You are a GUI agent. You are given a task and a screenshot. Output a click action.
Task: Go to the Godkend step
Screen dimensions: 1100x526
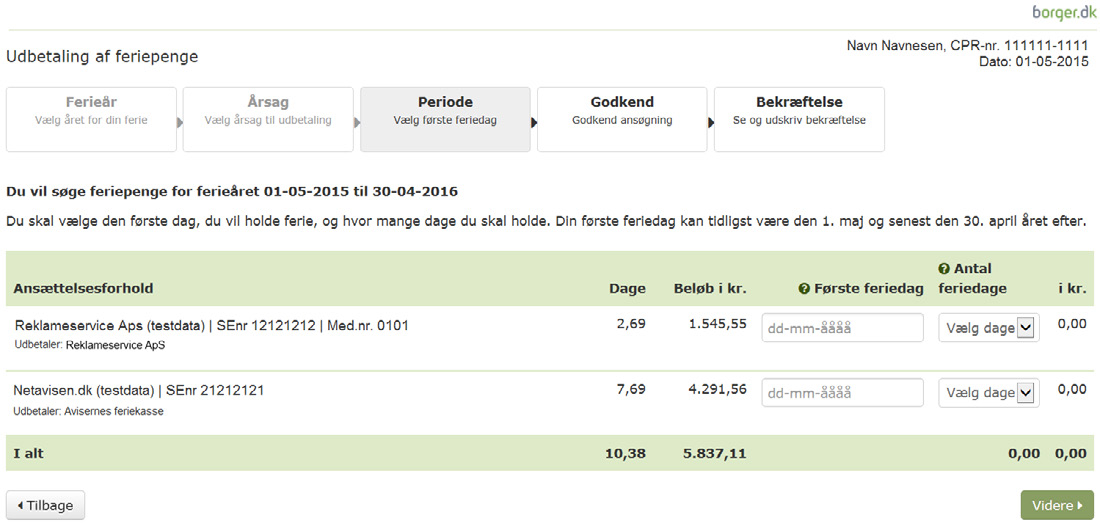pos(622,119)
